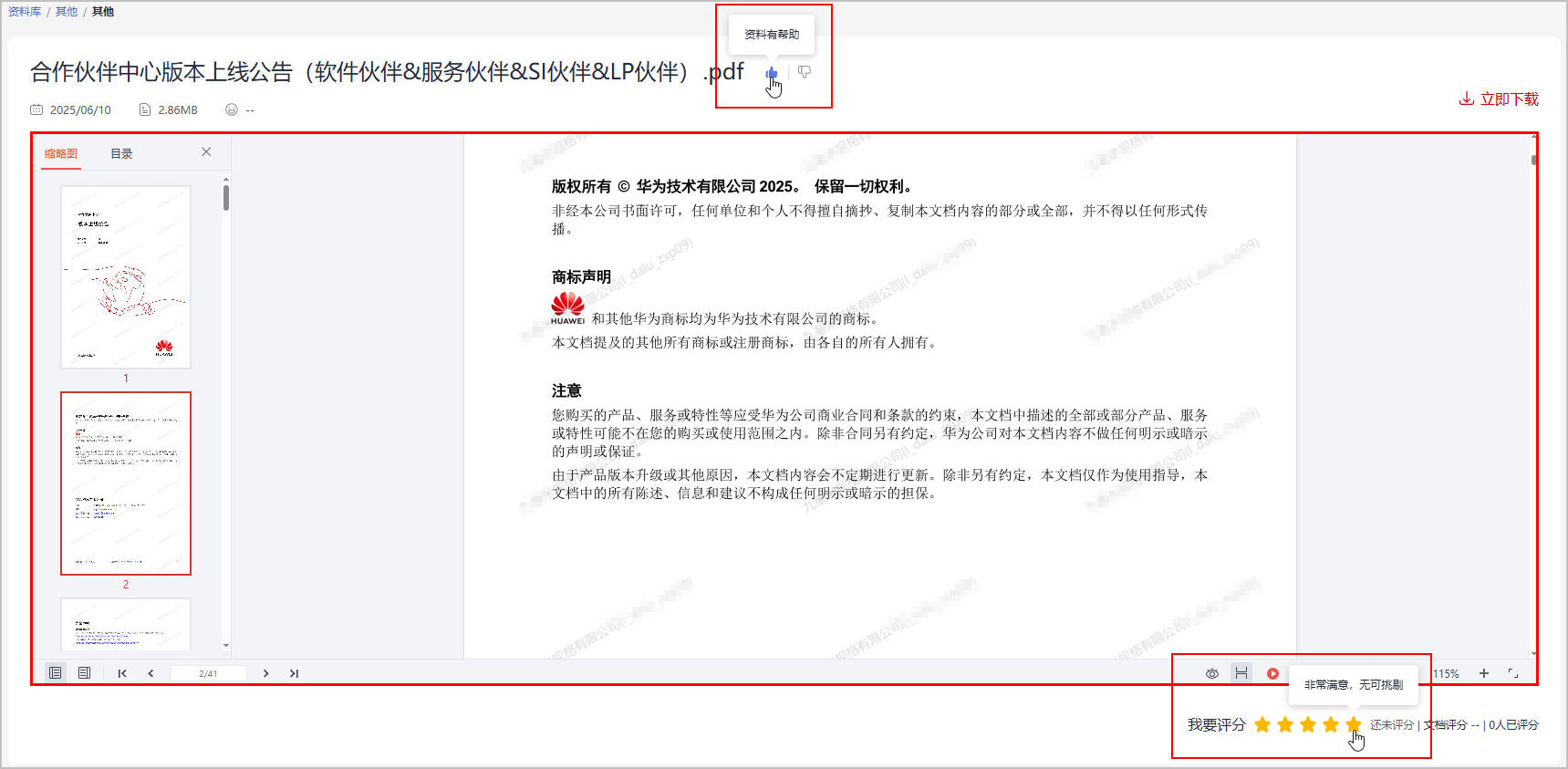Image resolution: width=1568 pixels, height=769 pixels.
Task: Click the page number field 2/41
Action: (x=208, y=673)
